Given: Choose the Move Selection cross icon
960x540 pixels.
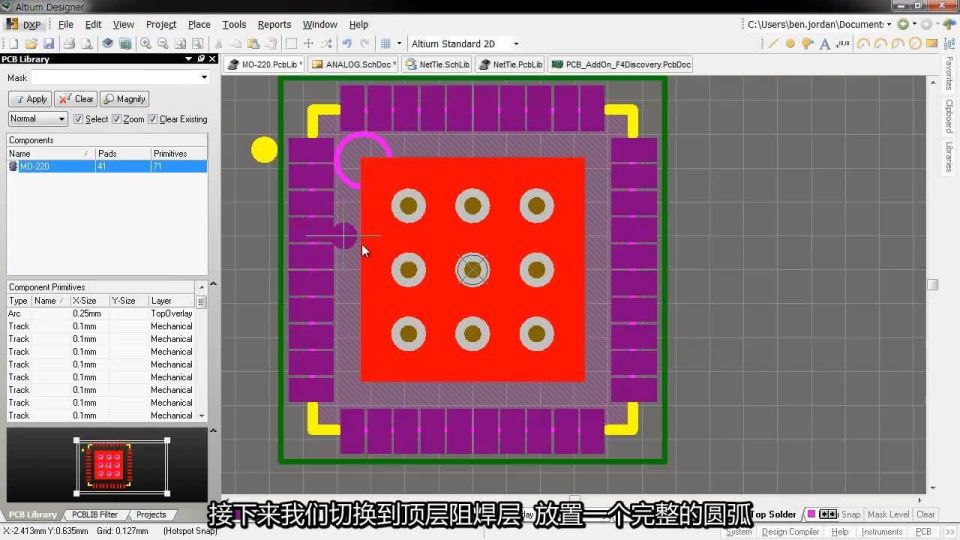Looking at the screenshot, I should point(309,44).
